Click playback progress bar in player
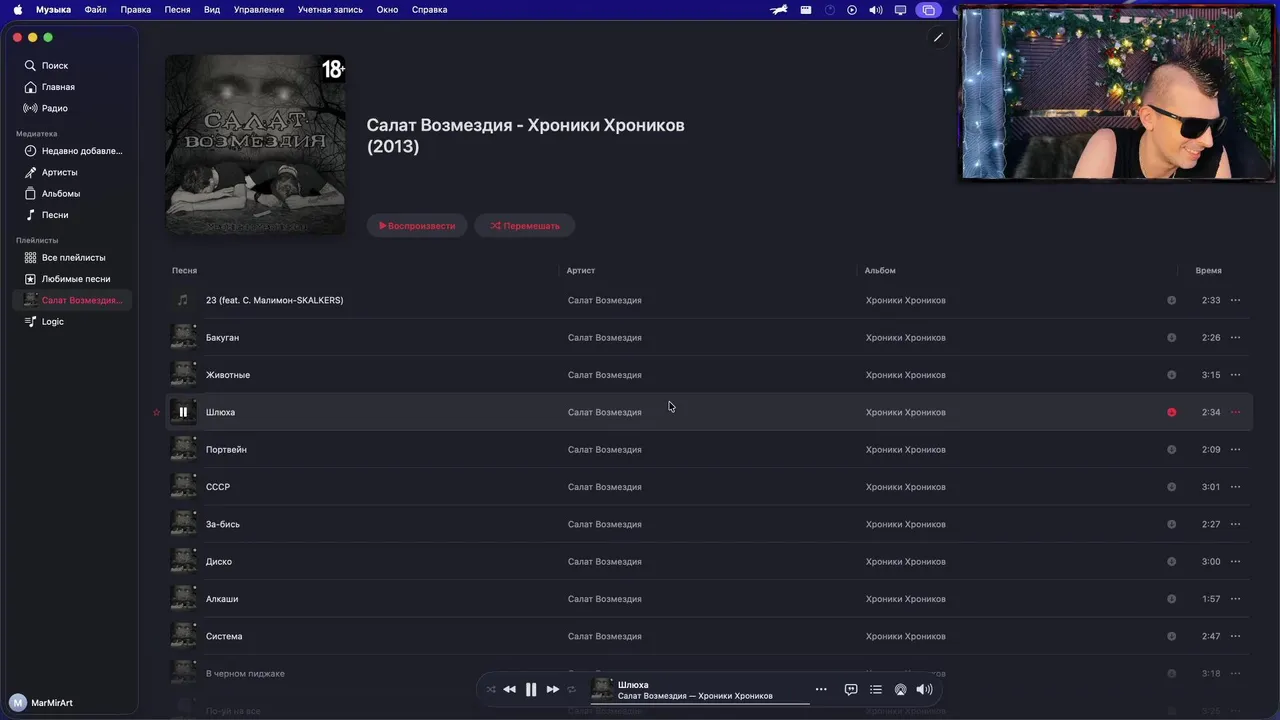This screenshot has width=1280, height=720. pos(700,704)
